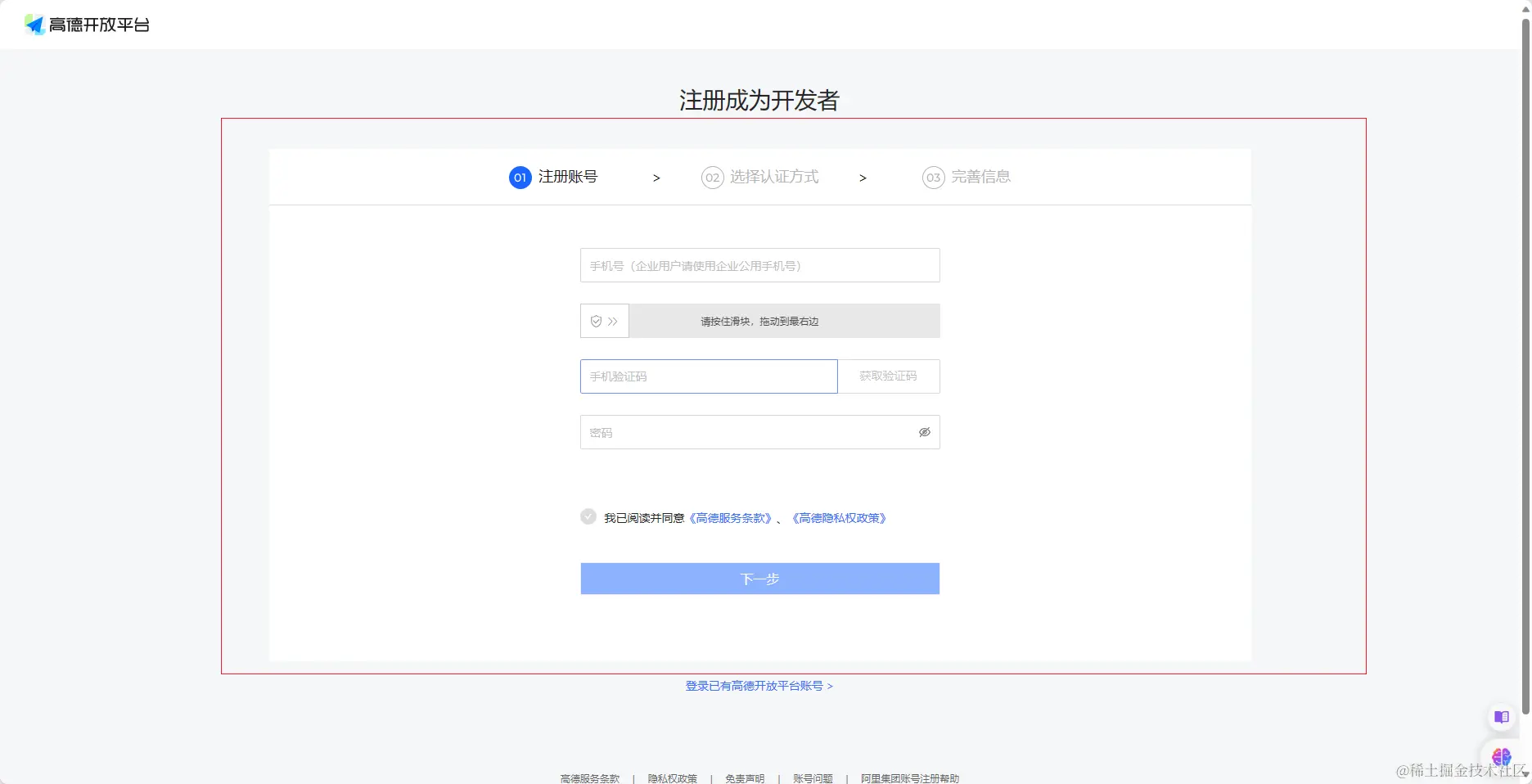This screenshot has height=784, width=1532.
Task: Check the 我已阅读并同意 agreement checkbox
Action: 588,516
